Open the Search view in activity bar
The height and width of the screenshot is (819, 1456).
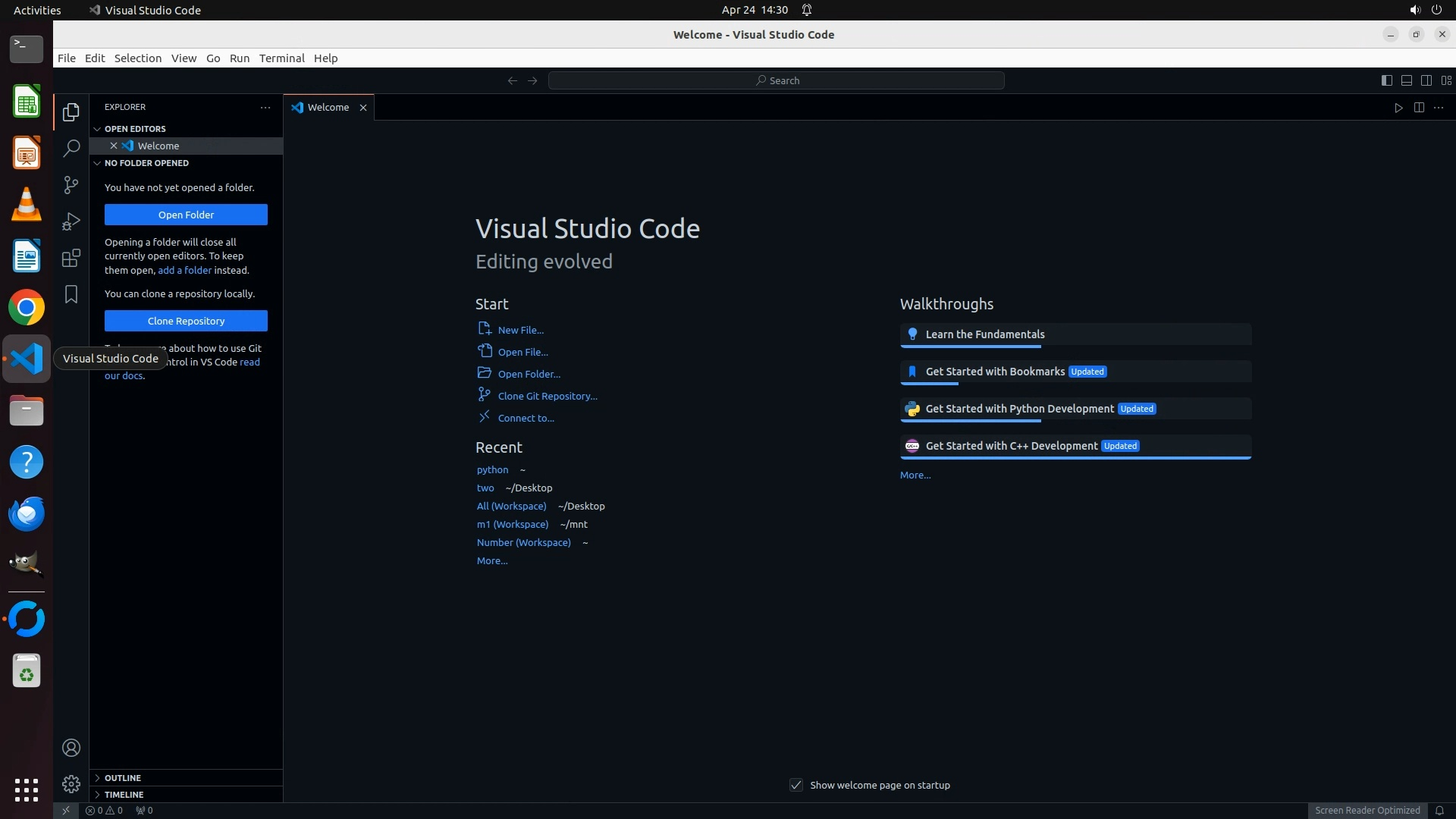71,149
